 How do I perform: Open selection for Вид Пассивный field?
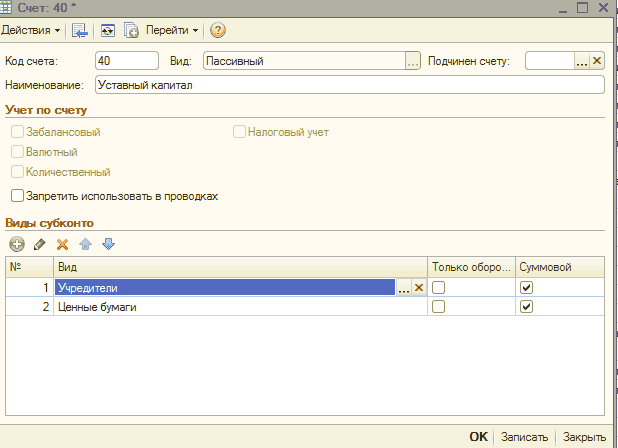(412, 61)
